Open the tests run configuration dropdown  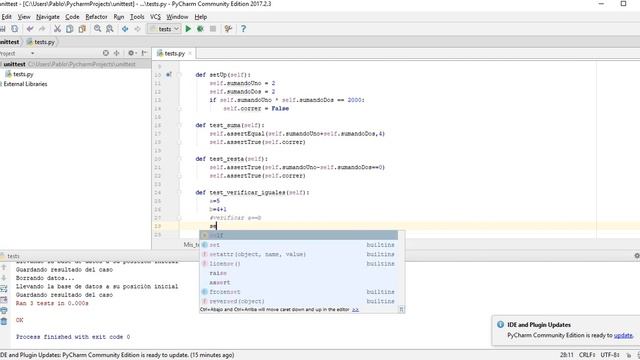coord(164,29)
